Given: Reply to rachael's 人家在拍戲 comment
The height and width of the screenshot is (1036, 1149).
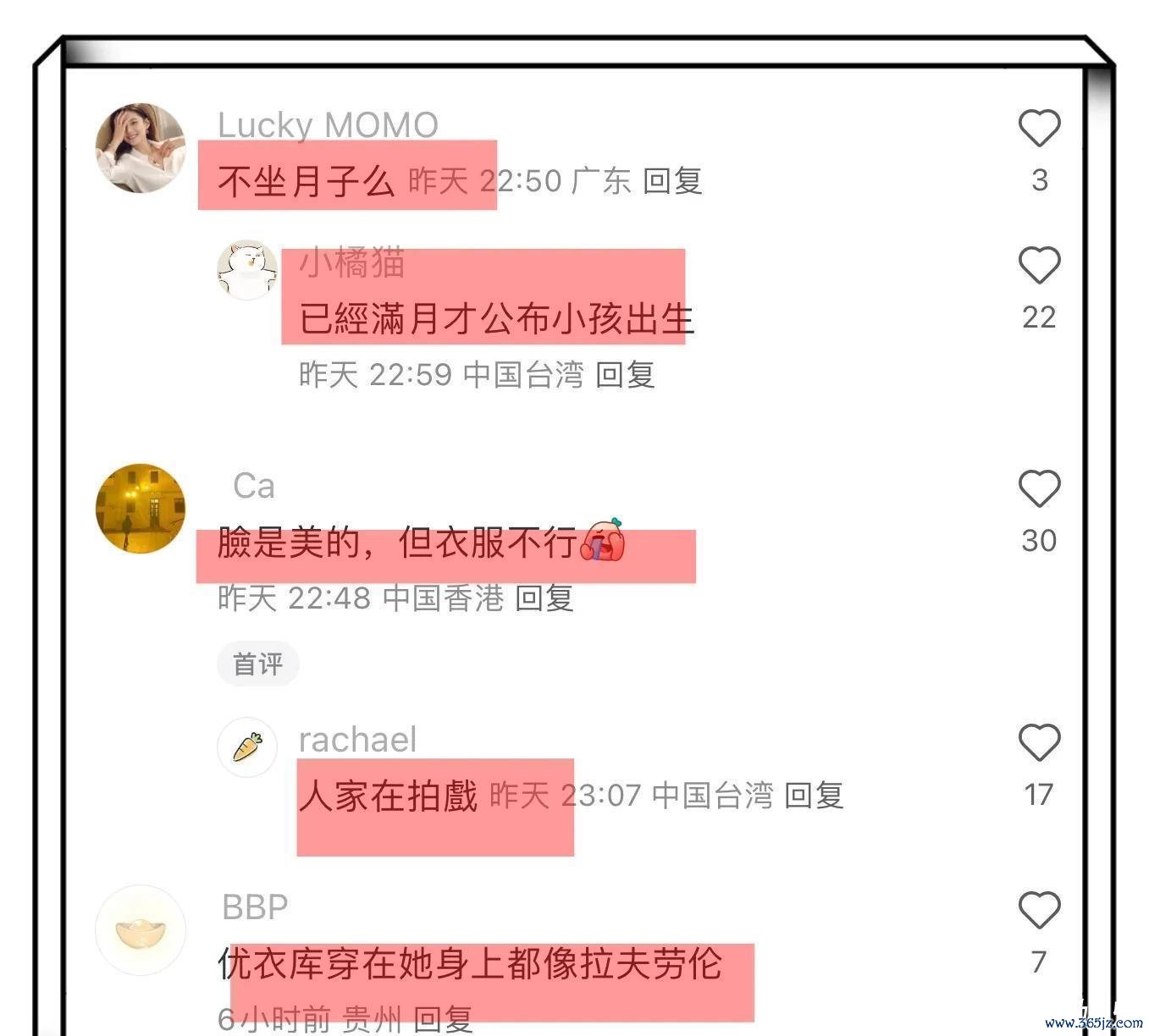Looking at the screenshot, I should pyautogui.click(x=814, y=795).
